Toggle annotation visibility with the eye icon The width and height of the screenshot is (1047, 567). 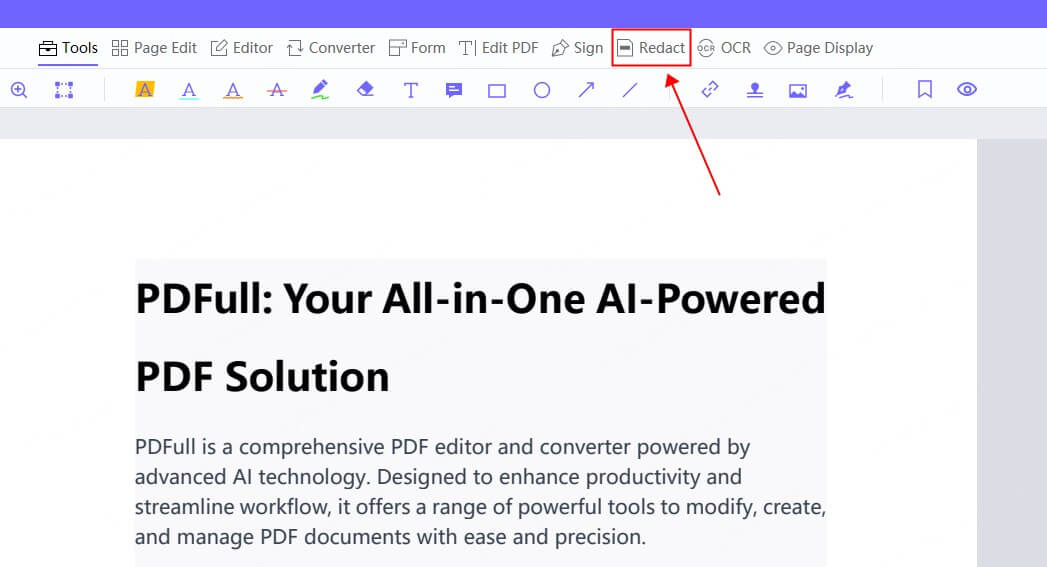pyautogui.click(x=967, y=90)
